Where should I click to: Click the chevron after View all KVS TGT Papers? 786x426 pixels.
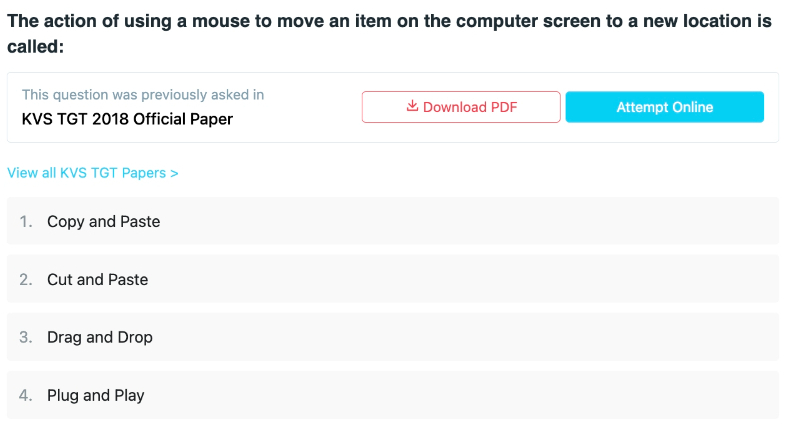click(174, 173)
